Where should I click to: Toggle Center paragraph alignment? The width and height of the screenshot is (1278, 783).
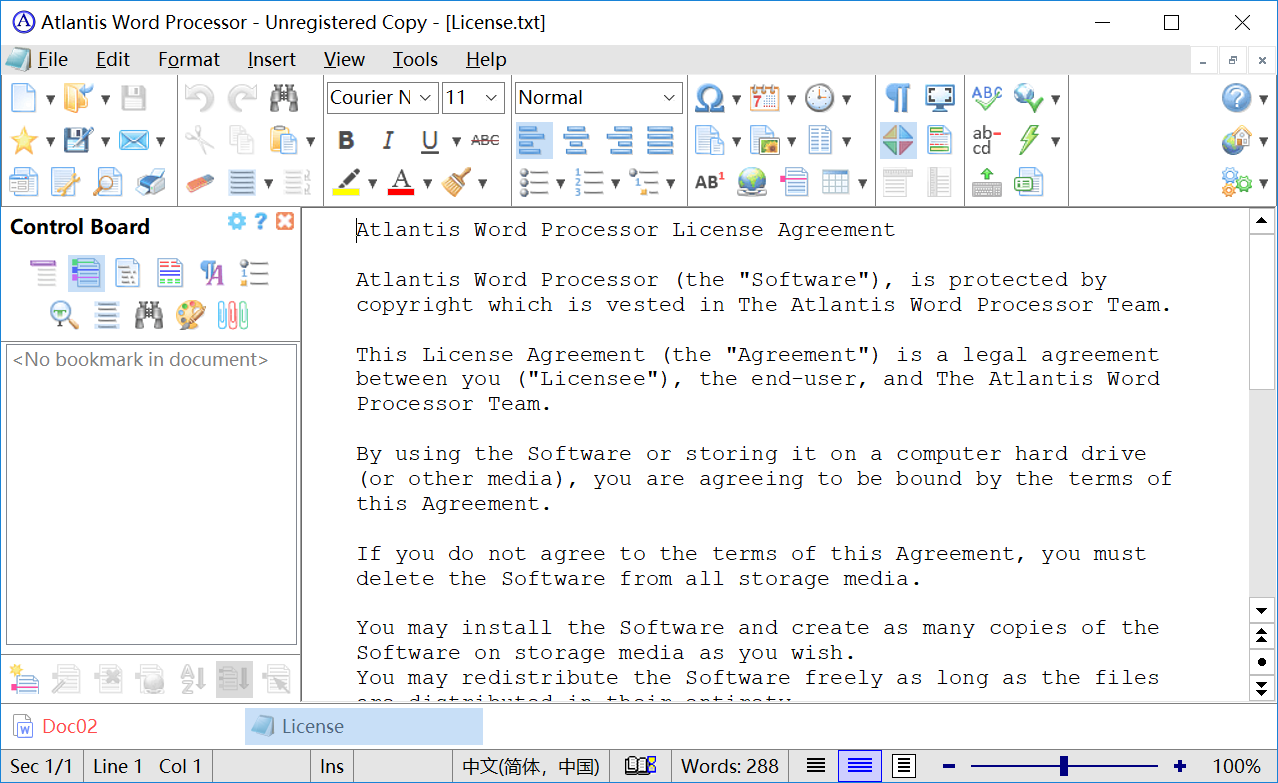[x=576, y=140]
